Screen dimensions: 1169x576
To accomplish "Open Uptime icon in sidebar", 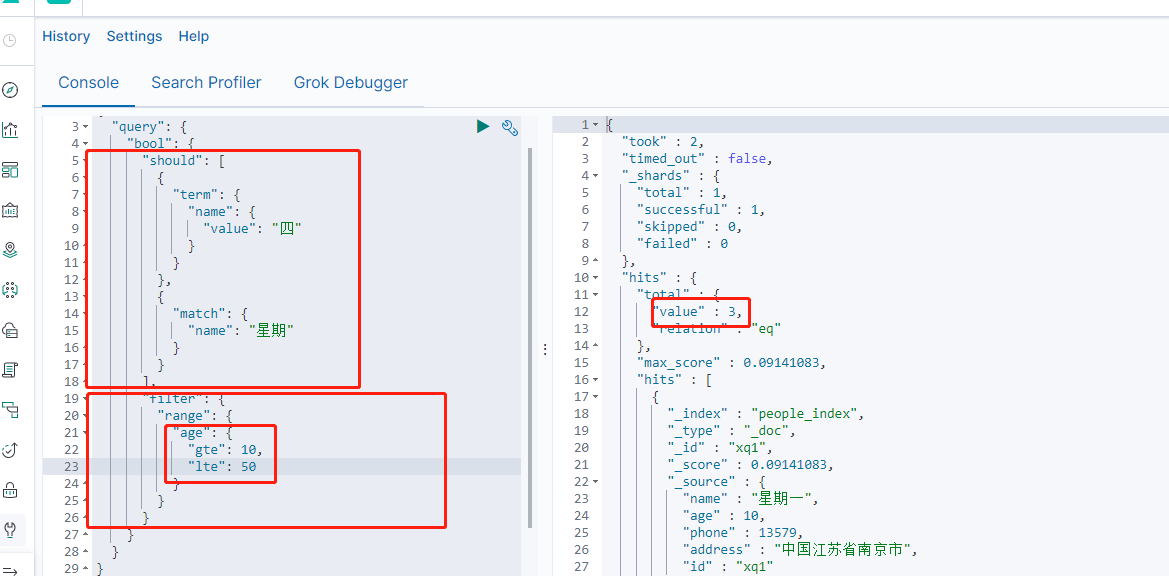I will (x=10, y=450).
